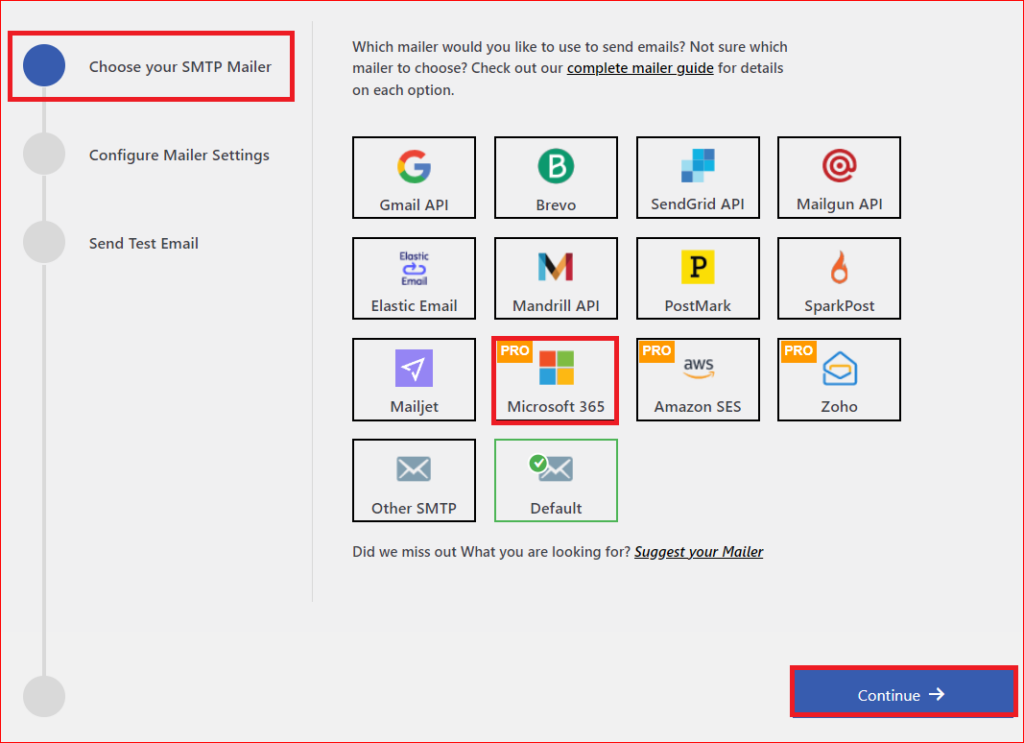Screen dimensions: 1024x743
Task: Select the Gmail API mailer icon
Action: [413, 177]
